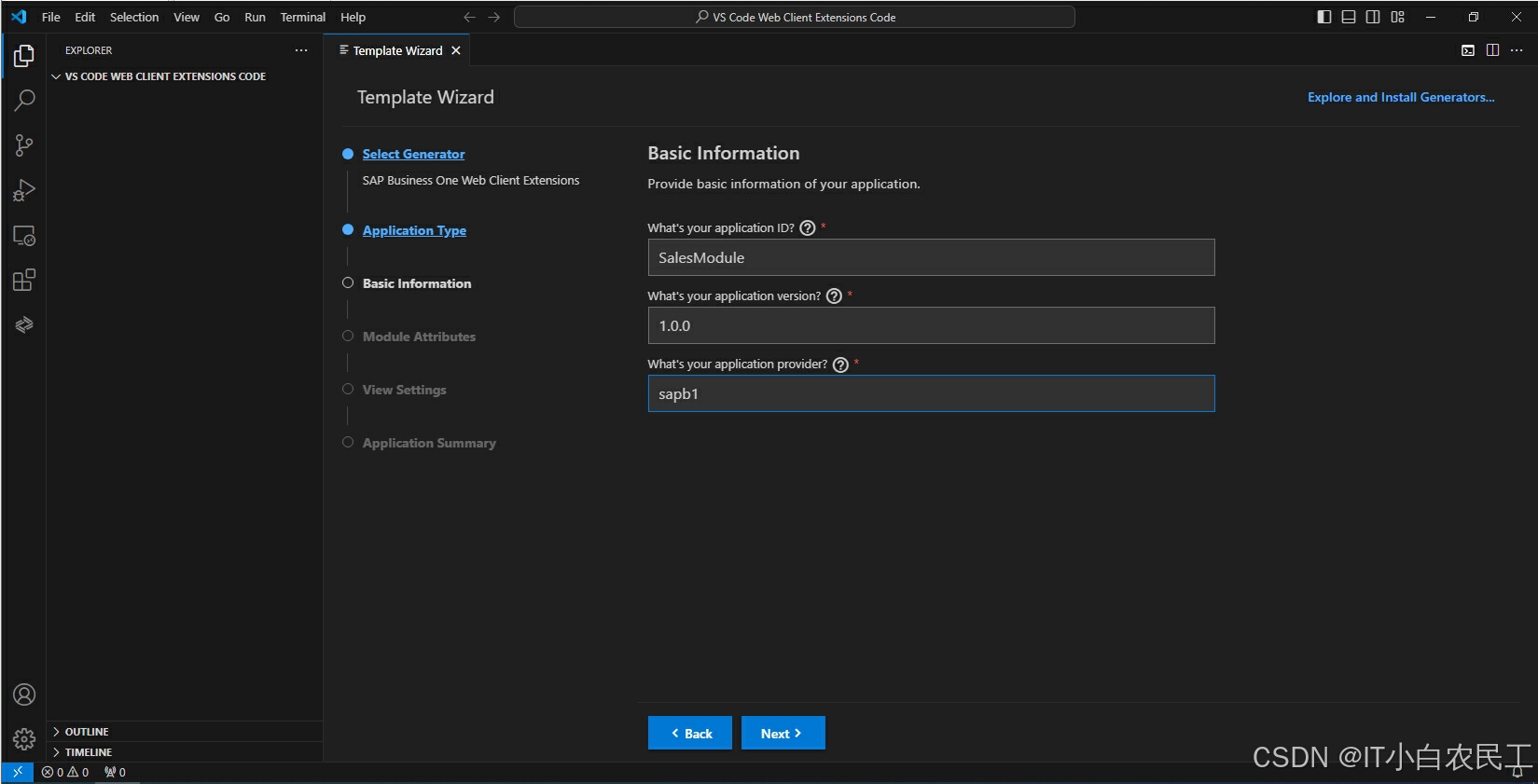Go back with the navigation arrow

[469, 17]
